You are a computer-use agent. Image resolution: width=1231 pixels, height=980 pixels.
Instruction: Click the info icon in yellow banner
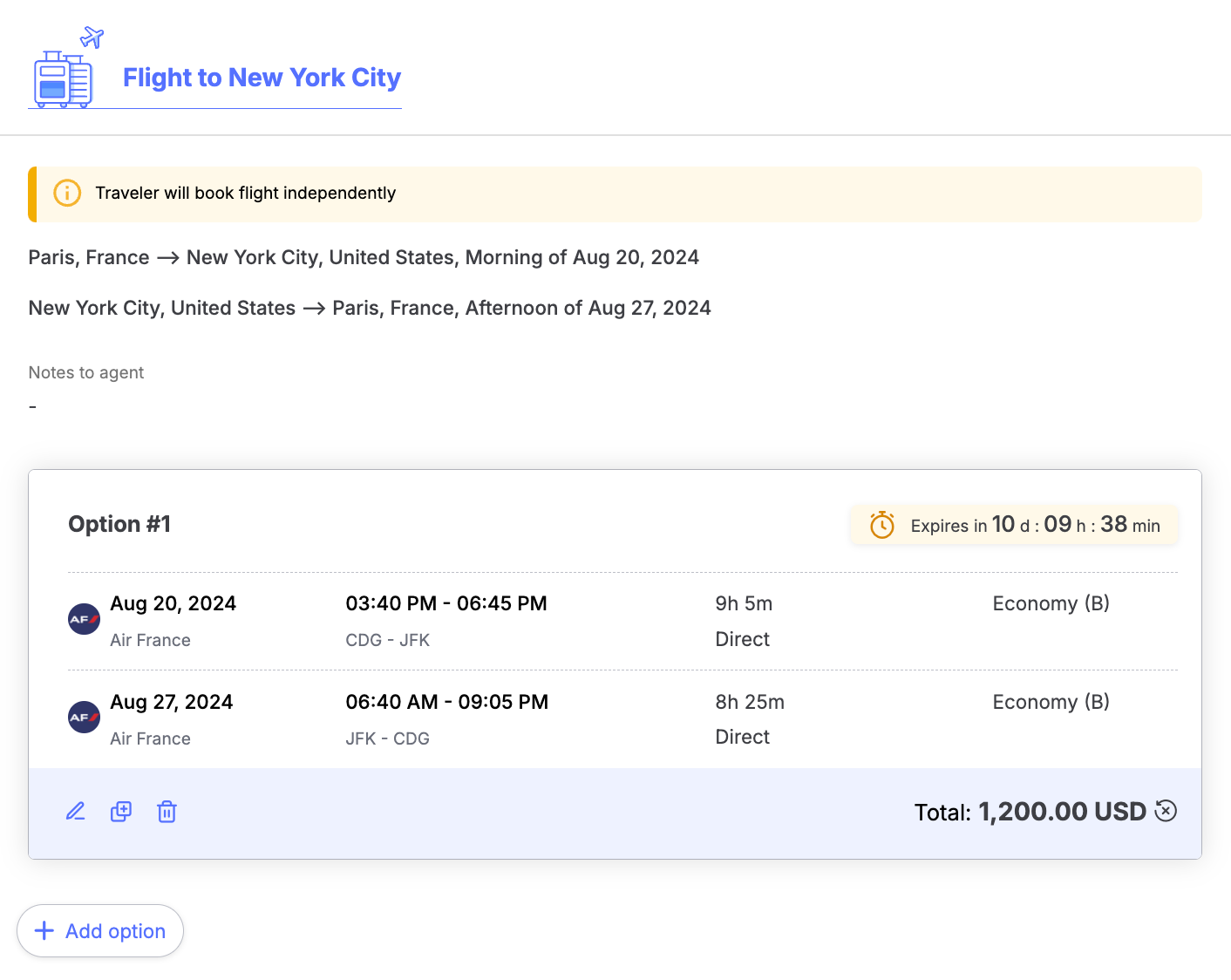[67, 193]
